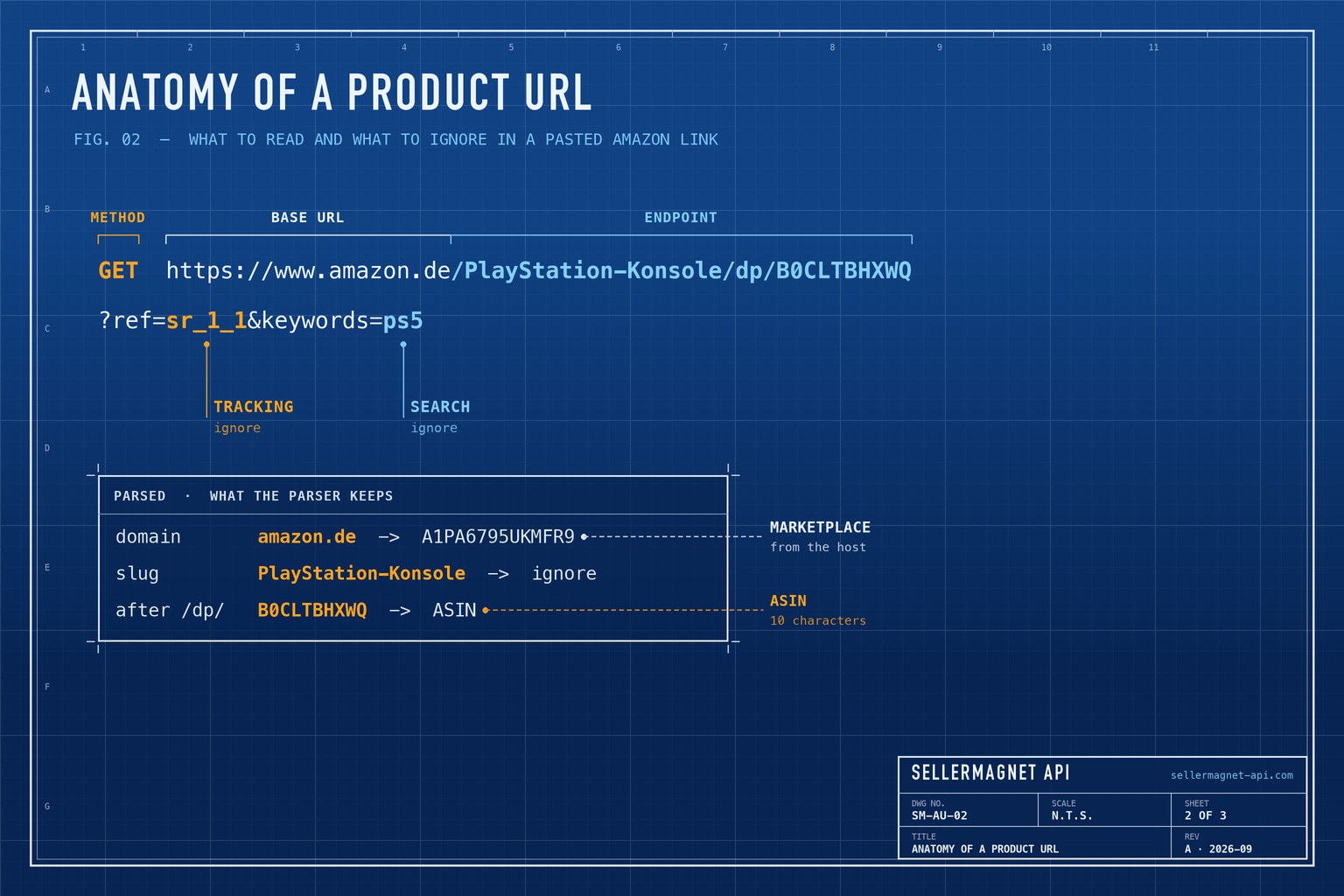Click the drawing number "SM-AU-02"
Image resolution: width=1344 pixels, height=896 pixels.
[940, 815]
